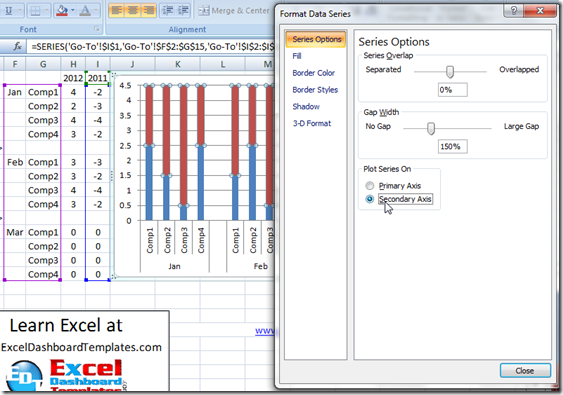Open the Border Styles tab
Screen dimensions: 563x395
click(x=315, y=90)
